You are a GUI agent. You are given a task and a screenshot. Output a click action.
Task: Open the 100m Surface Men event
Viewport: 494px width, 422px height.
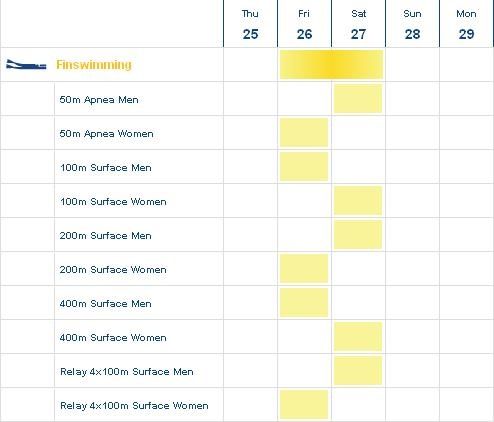tap(106, 168)
